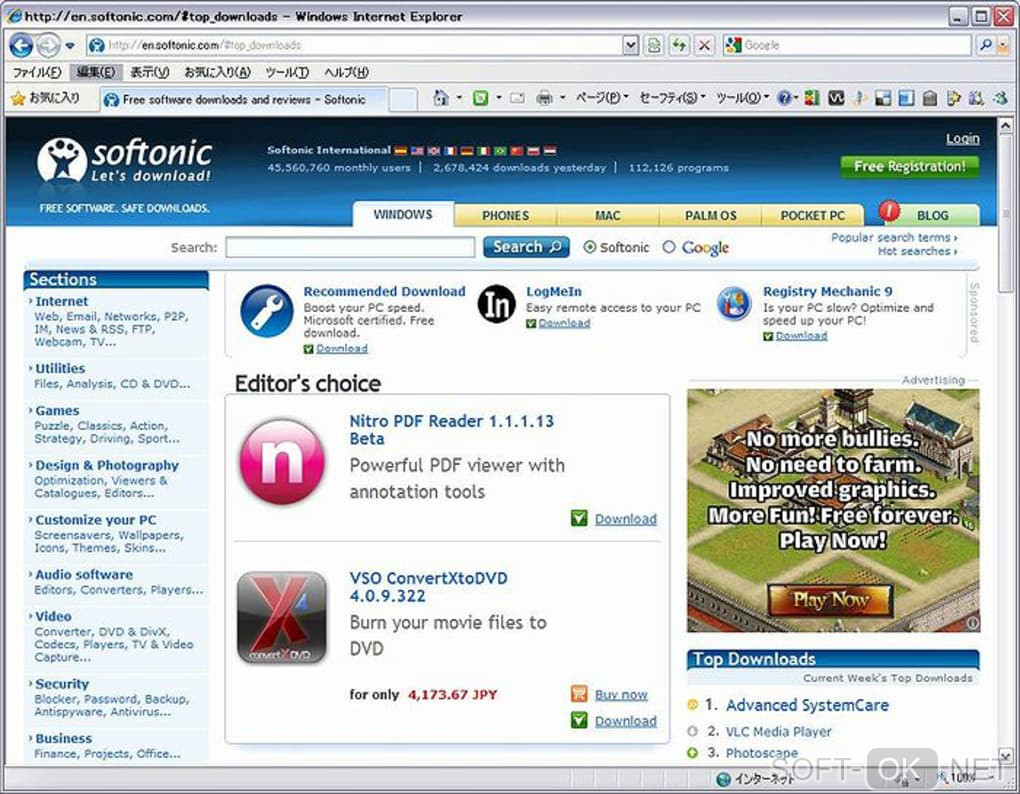The height and width of the screenshot is (794, 1020).
Task: Click the Registry Mechanic 9 icon
Action: 734,304
